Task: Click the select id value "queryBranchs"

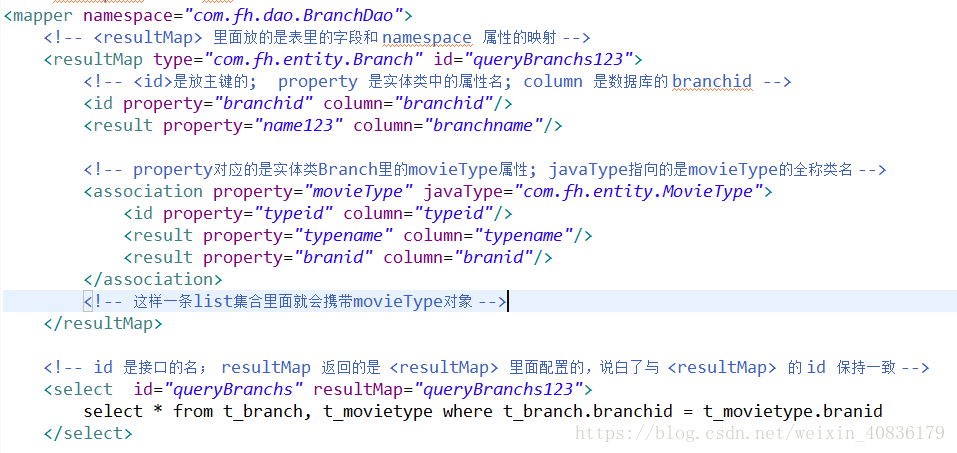Action: 234,389
